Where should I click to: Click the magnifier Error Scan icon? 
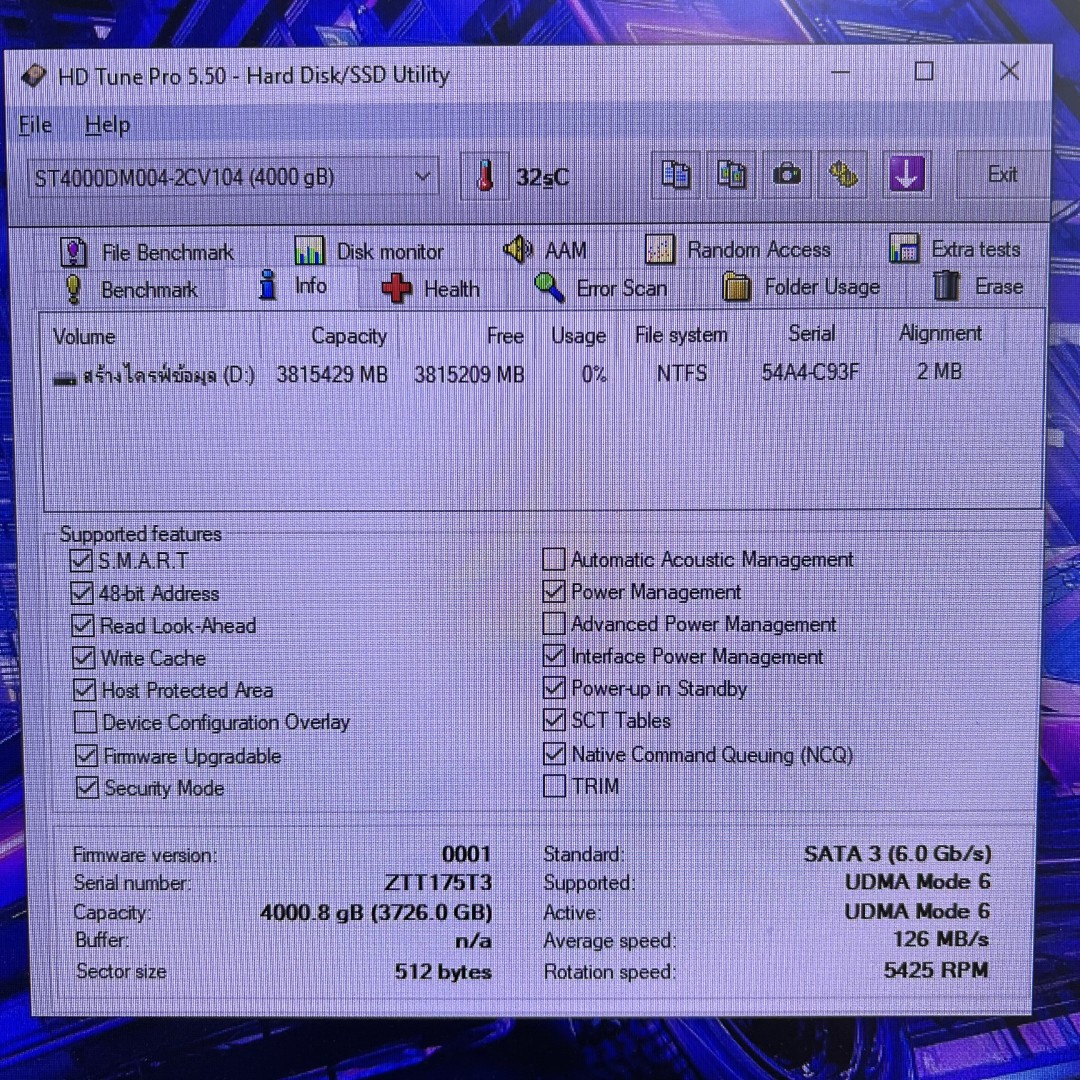(549, 288)
